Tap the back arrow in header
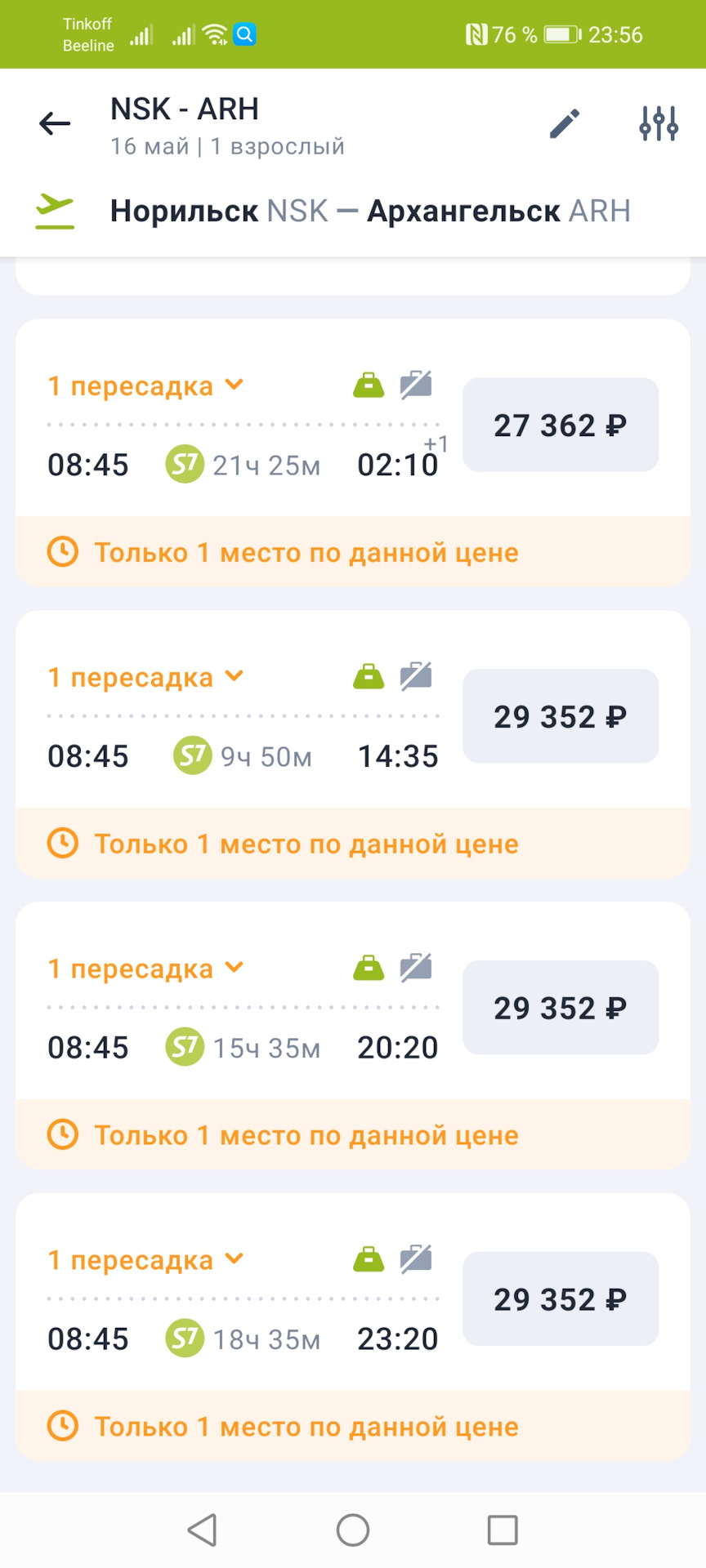The height and width of the screenshot is (1568, 706). coord(55,124)
